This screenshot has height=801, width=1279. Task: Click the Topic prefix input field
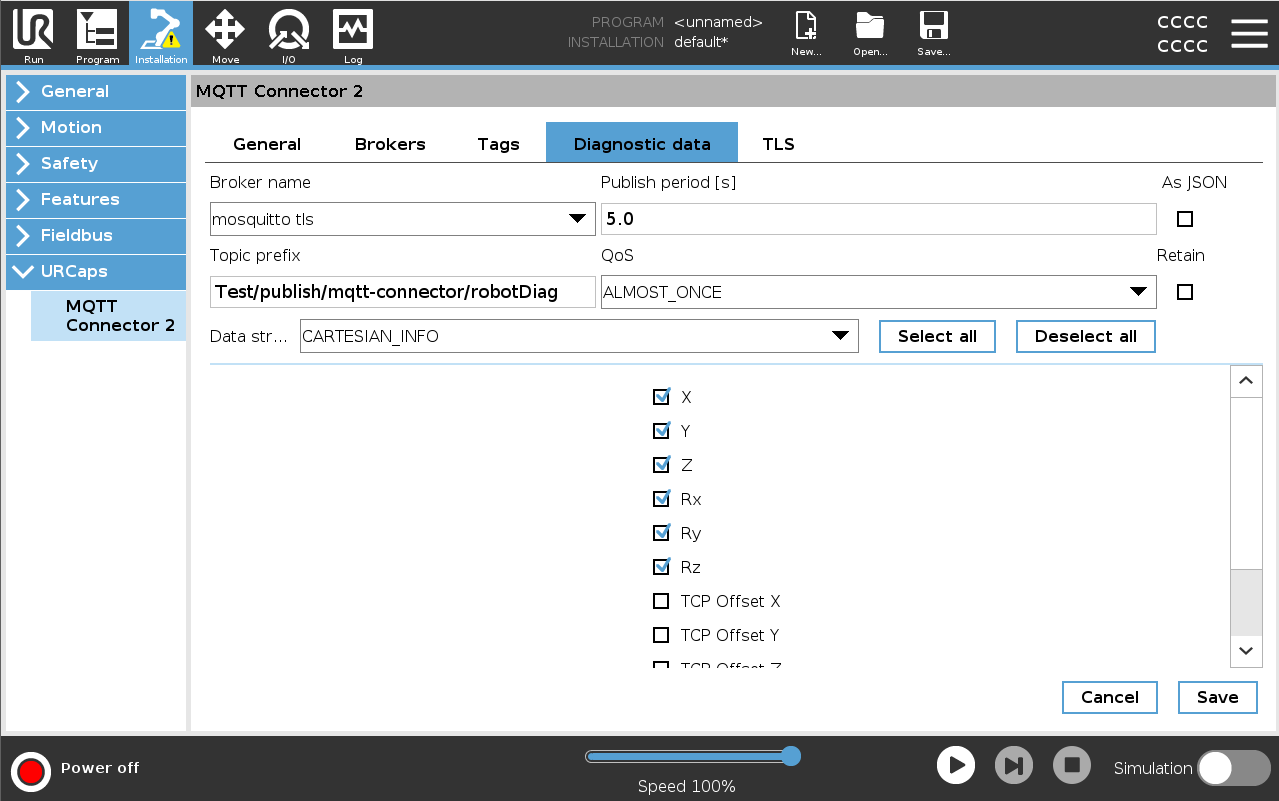coord(402,292)
